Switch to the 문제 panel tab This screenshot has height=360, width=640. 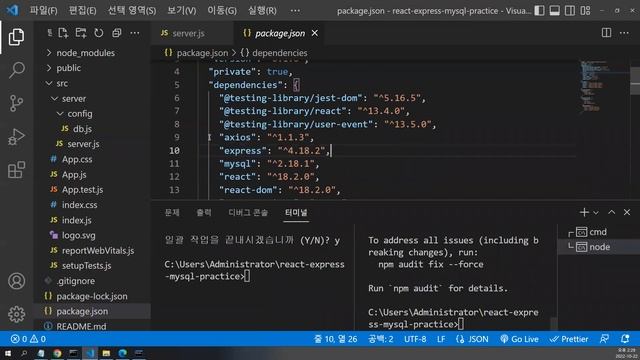point(172,213)
